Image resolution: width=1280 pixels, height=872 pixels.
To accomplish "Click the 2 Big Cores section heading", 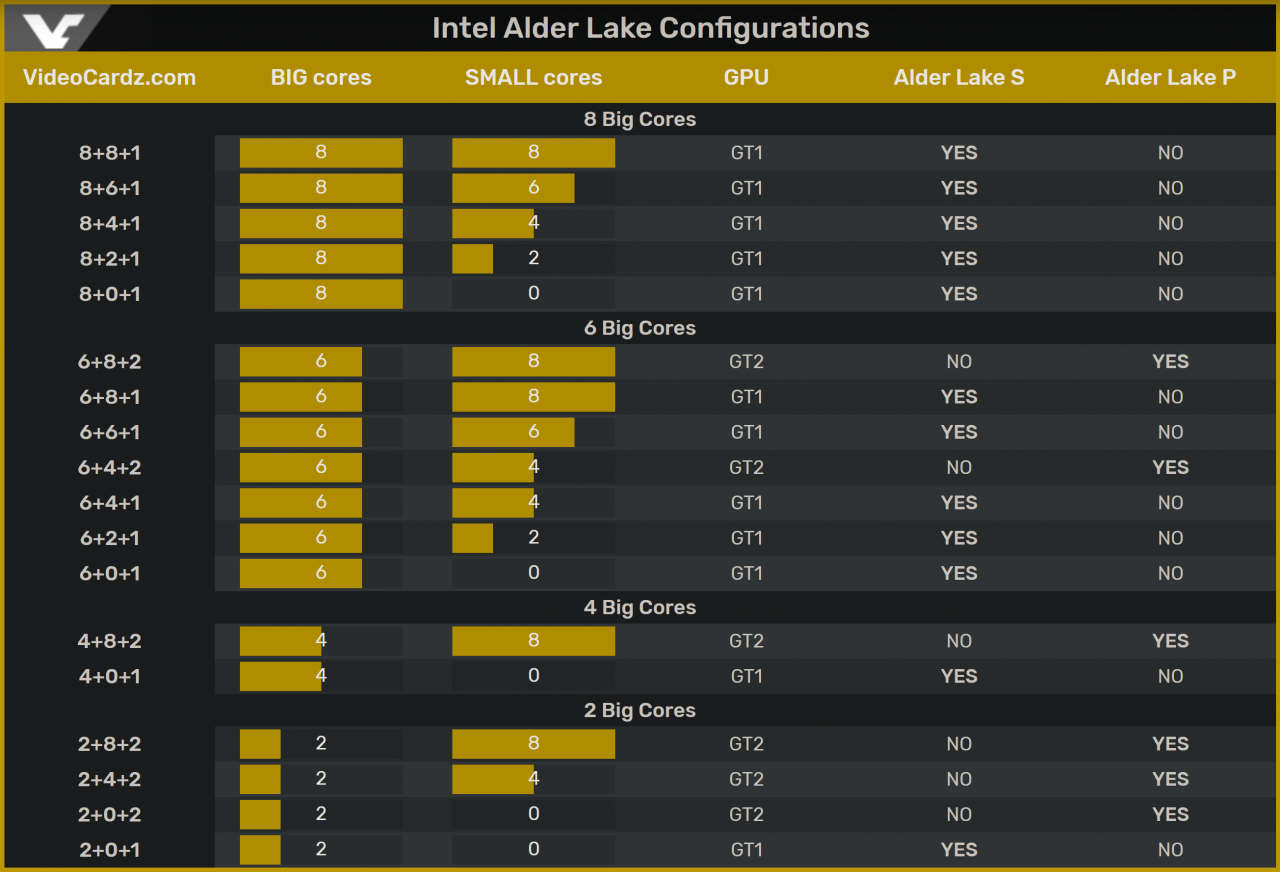I will pos(640,710).
